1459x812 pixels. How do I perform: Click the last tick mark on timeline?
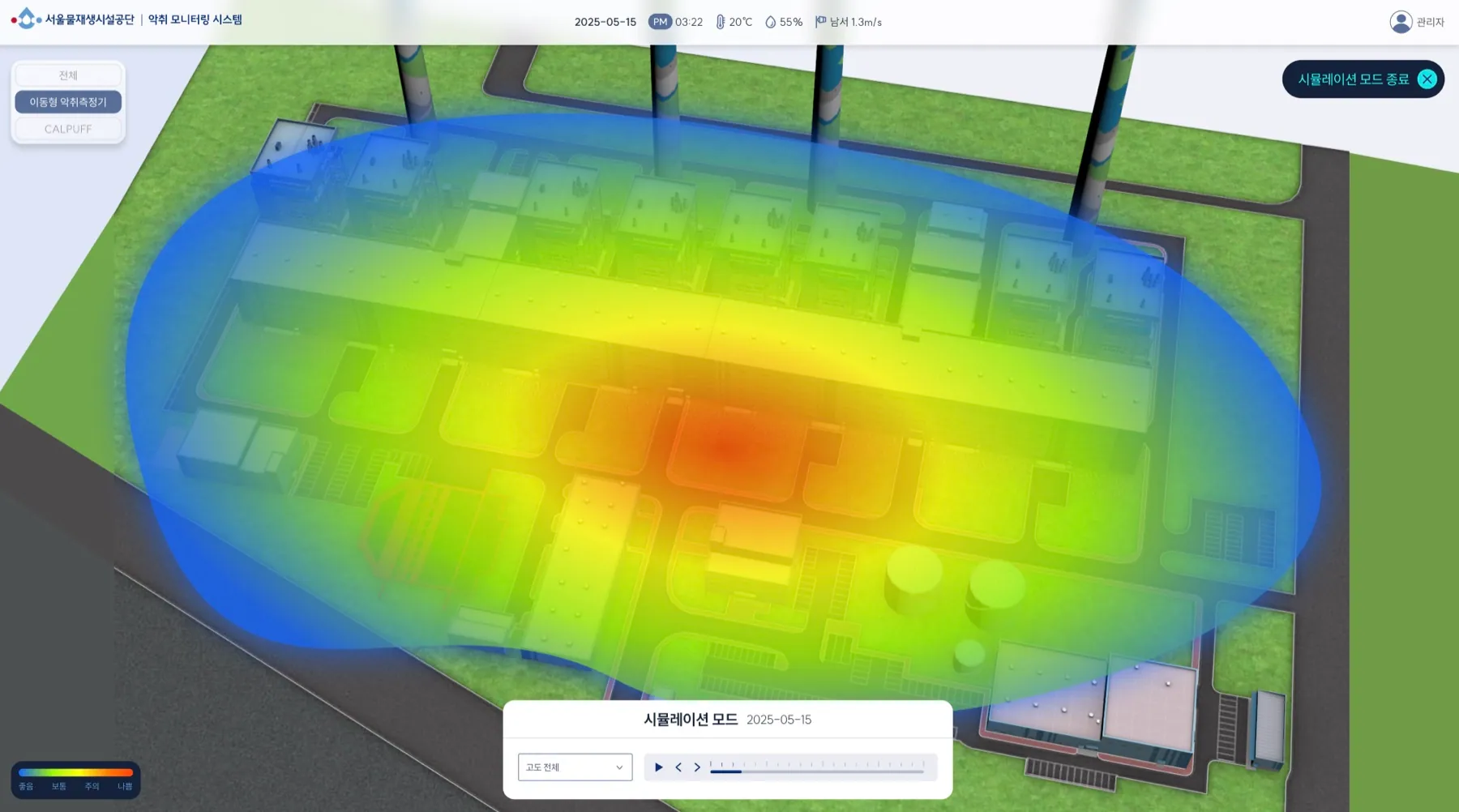tap(923, 763)
